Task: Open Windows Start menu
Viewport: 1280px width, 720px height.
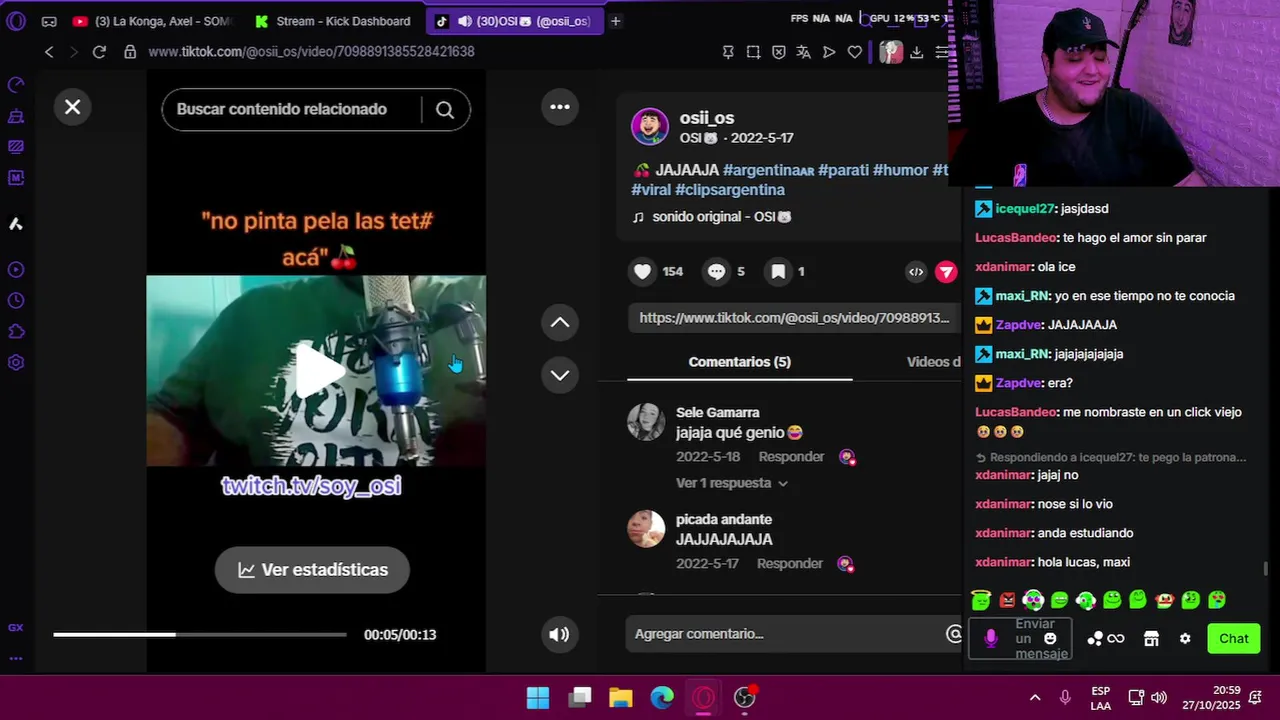Action: (x=538, y=698)
